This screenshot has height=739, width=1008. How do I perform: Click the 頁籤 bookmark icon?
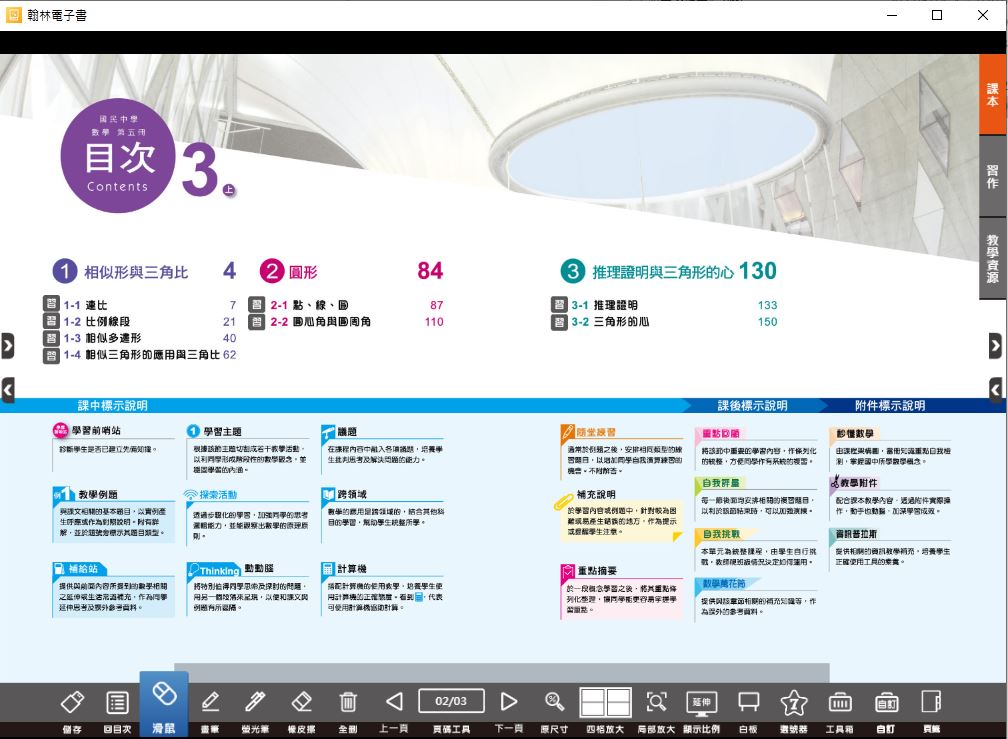point(932,702)
